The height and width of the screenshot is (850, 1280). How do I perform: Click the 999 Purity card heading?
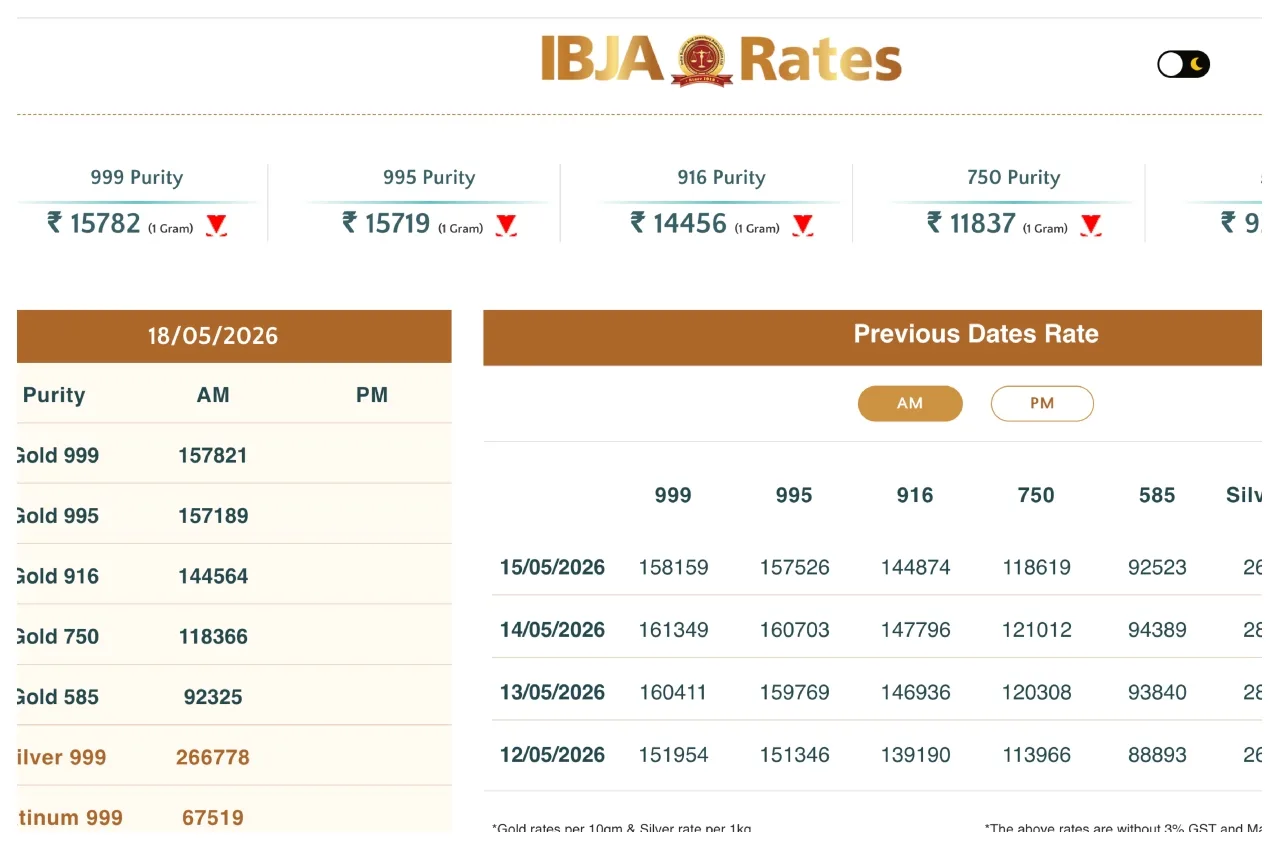pyautogui.click(x=137, y=178)
